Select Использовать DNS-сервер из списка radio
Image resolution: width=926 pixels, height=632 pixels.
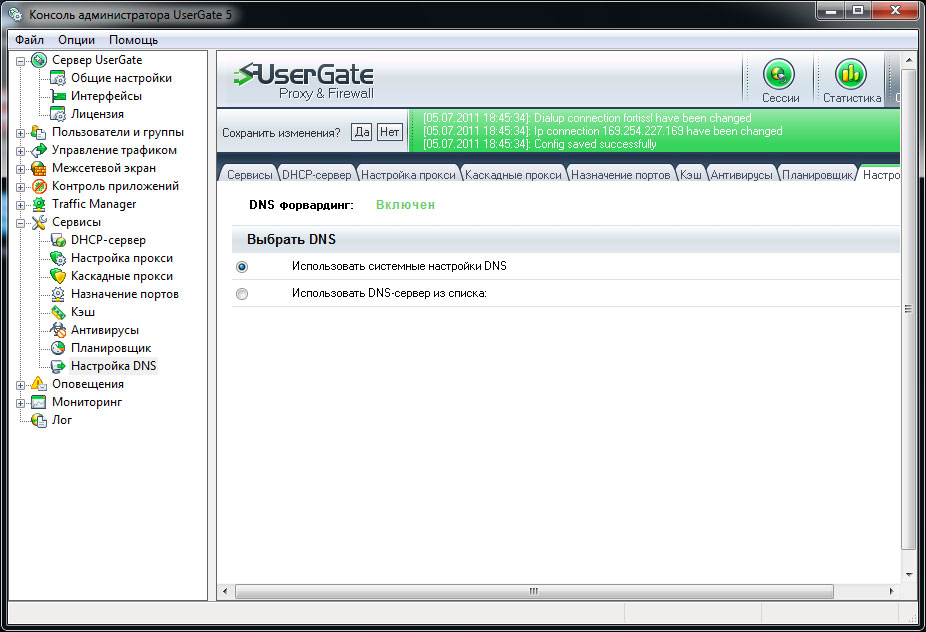pyautogui.click(x=242, y=294)
